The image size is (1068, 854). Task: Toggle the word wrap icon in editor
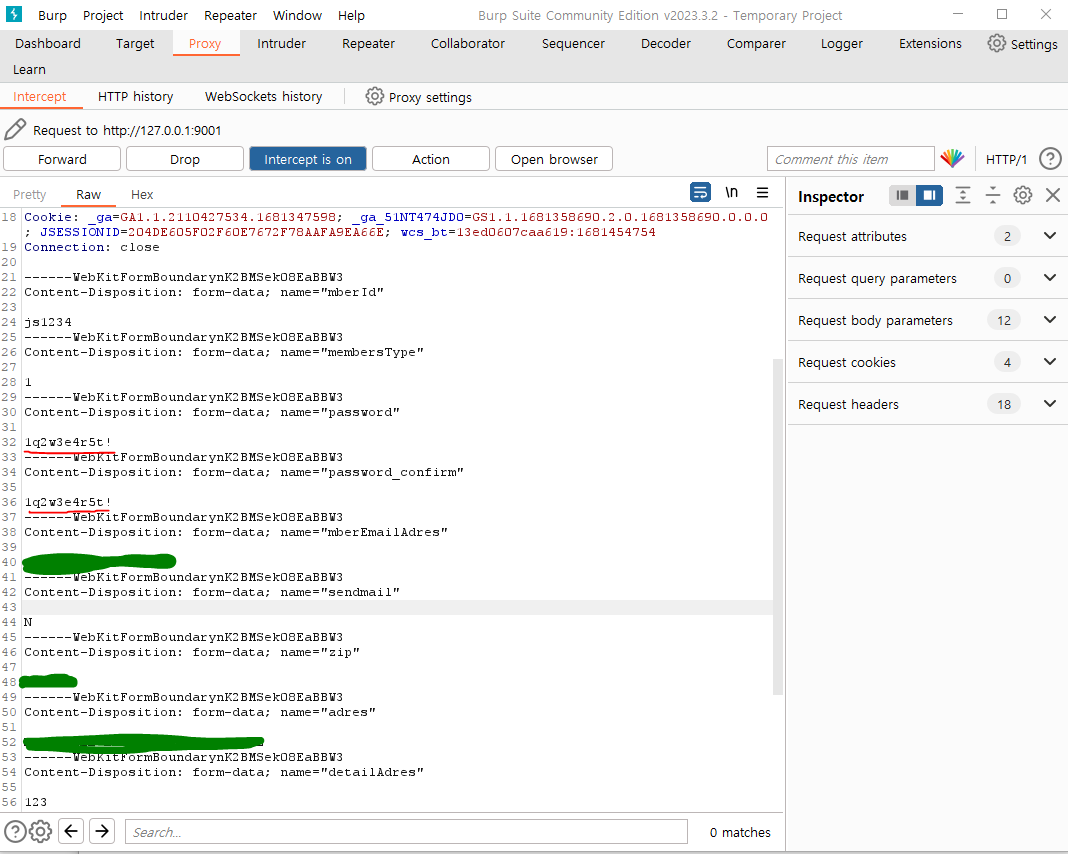(700, 193)
